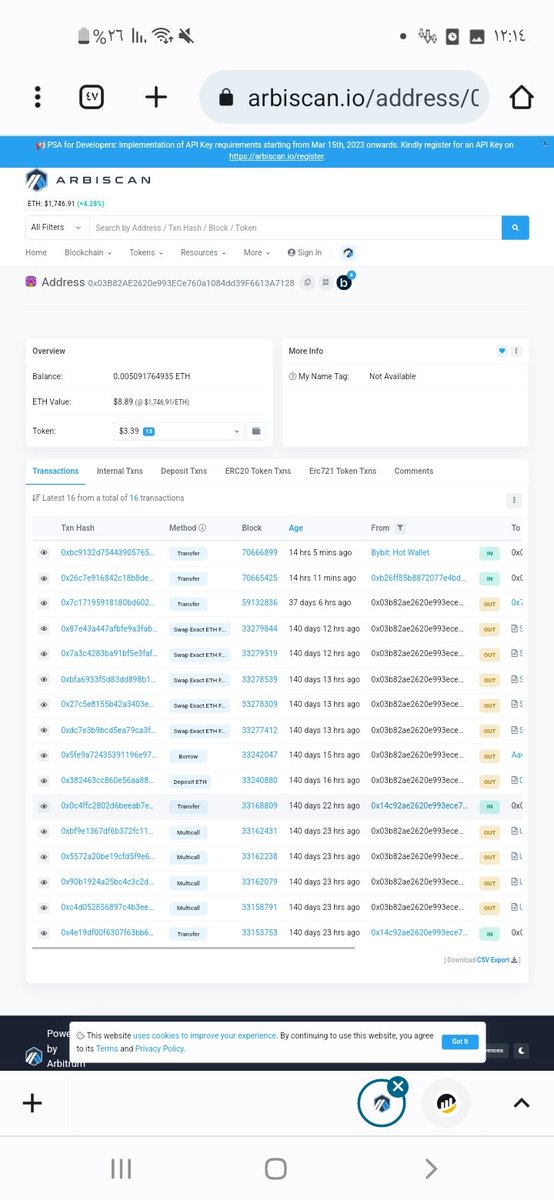Open the All Filters search dropdown
Image resolution: width=554 pixels, height=1200 pixels.
click(57, 228)
